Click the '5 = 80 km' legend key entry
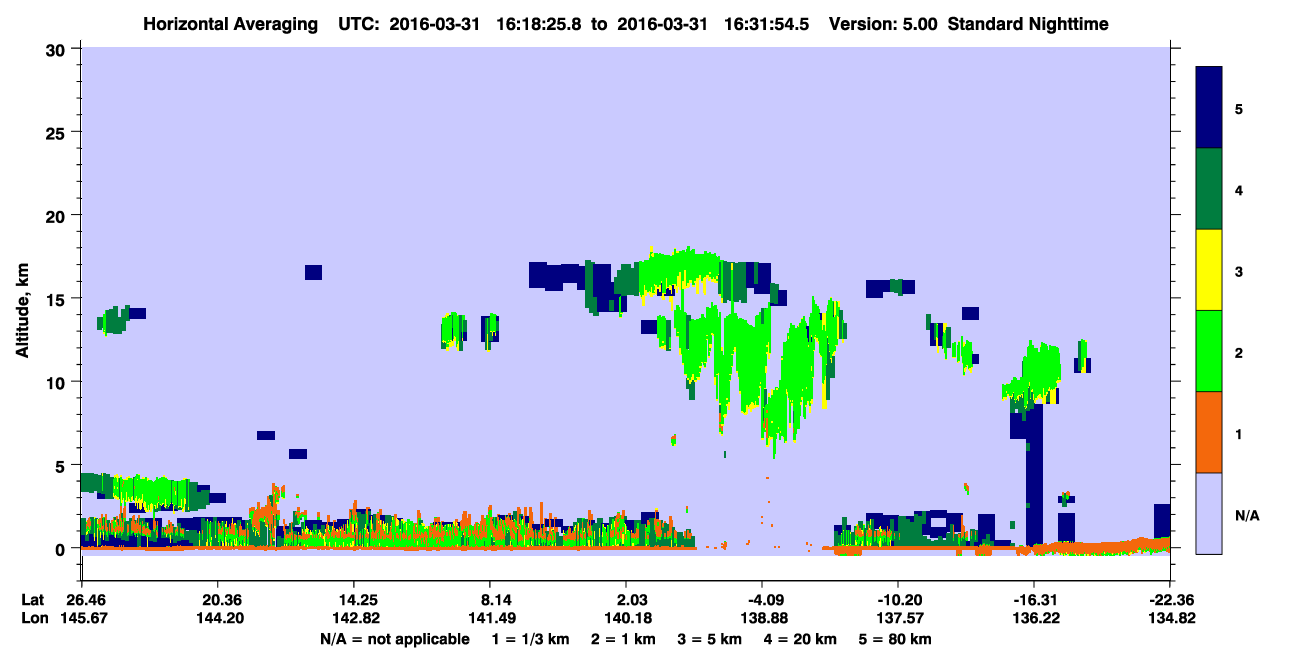Viewport: 1300px width, 667px height. 894,639
